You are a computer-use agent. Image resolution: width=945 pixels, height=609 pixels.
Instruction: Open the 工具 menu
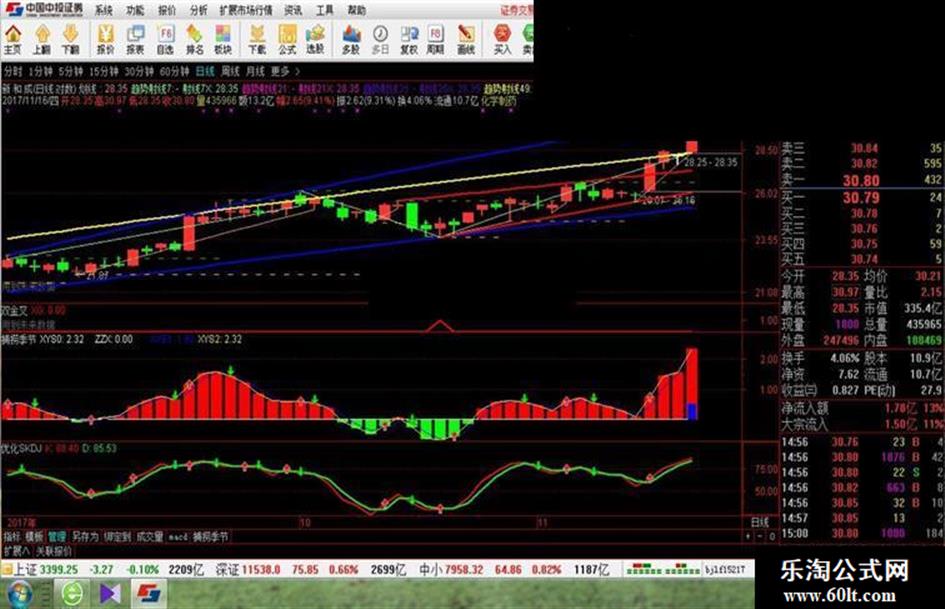(x=325, y=10)
